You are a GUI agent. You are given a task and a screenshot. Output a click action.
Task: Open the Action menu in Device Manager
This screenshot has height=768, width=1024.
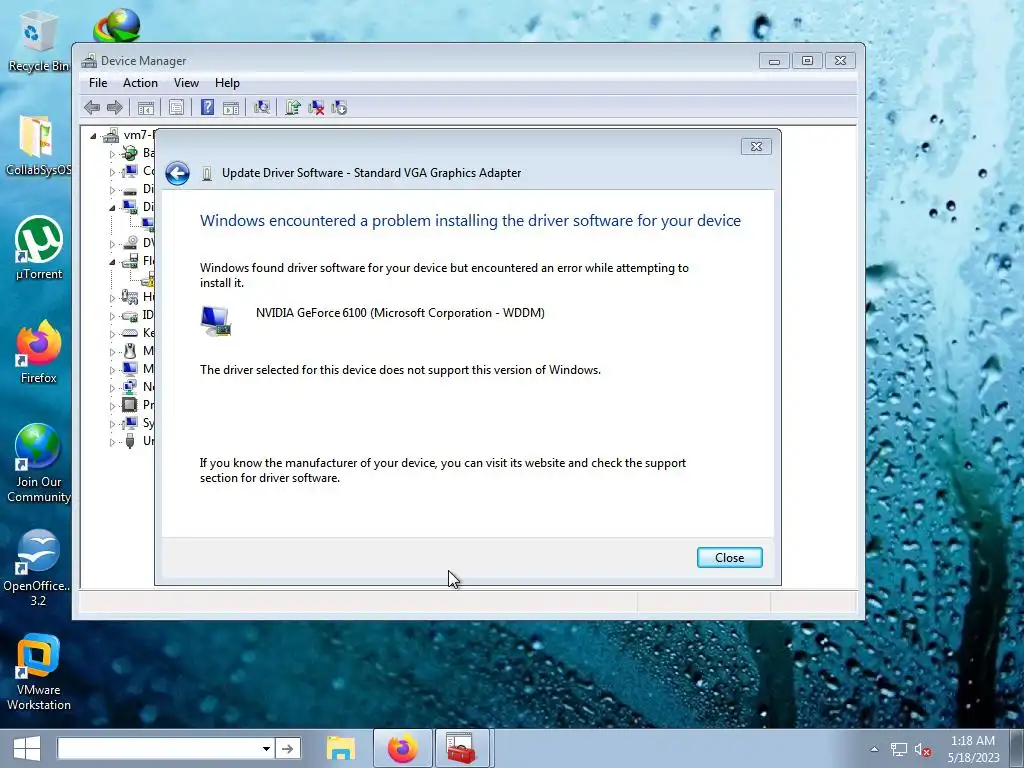pyautogui.click(x=140, y=83)
